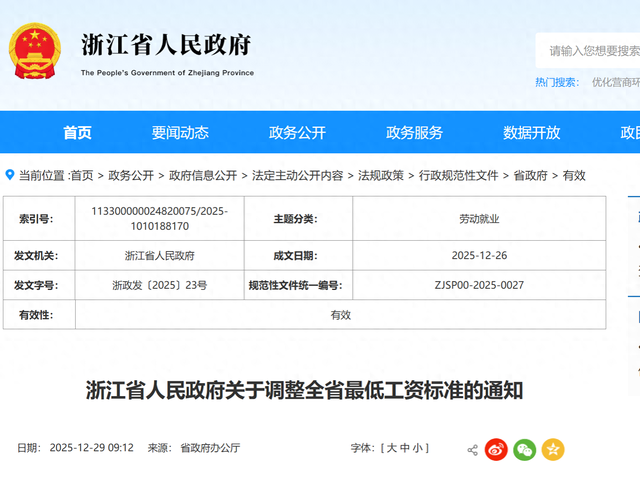Click 省政府 breadcrumb link
640x483 pixels.
click(x=530, y=176)
